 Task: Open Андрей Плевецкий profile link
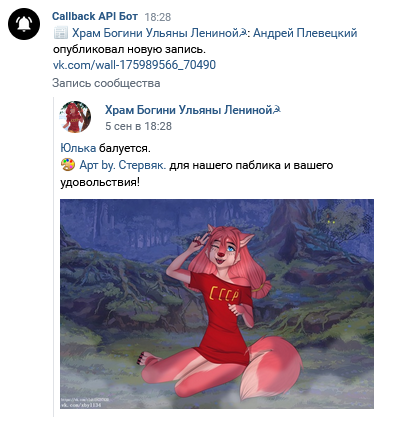305,33
